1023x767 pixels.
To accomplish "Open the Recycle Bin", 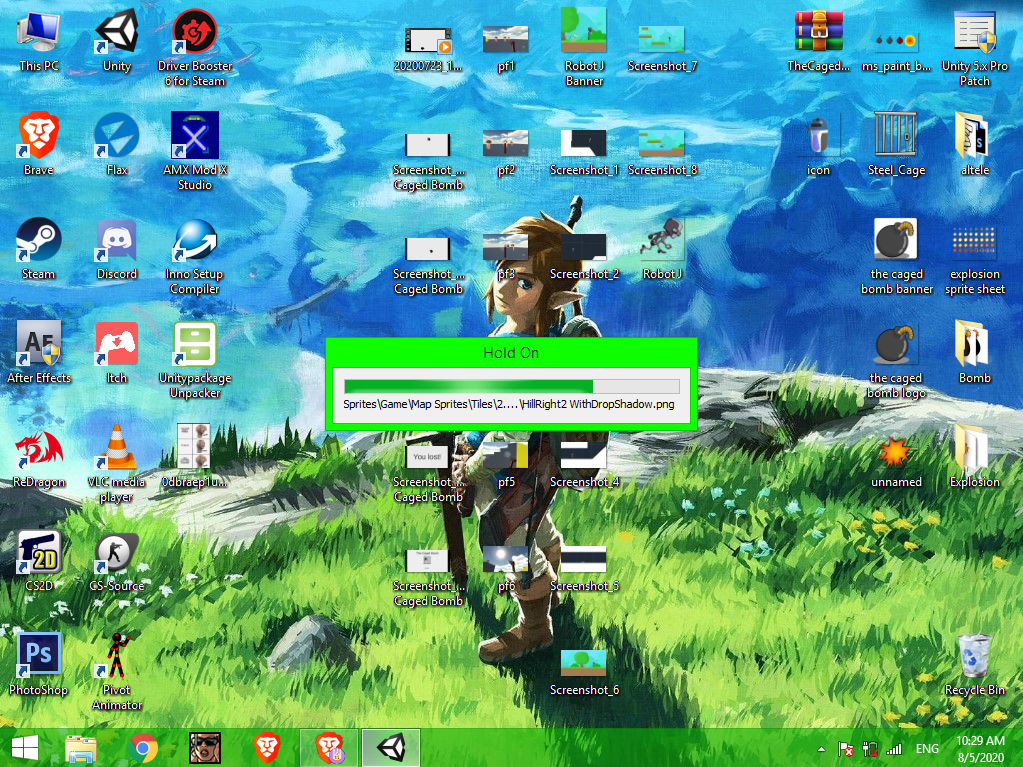I will pos(975,665).
